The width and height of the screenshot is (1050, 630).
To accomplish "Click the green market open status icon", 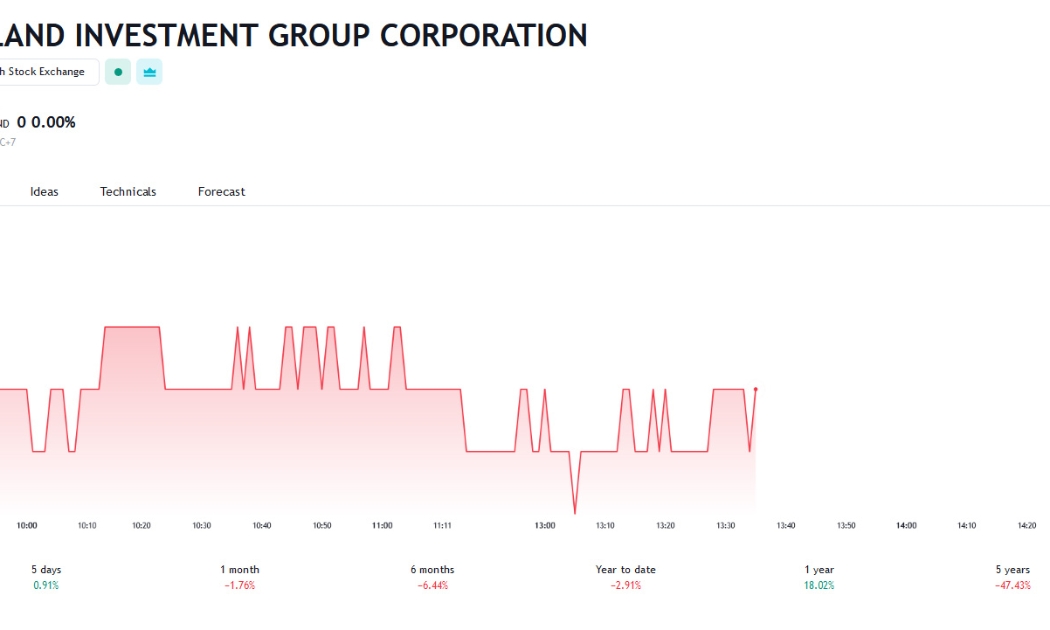I will [118, 72].
